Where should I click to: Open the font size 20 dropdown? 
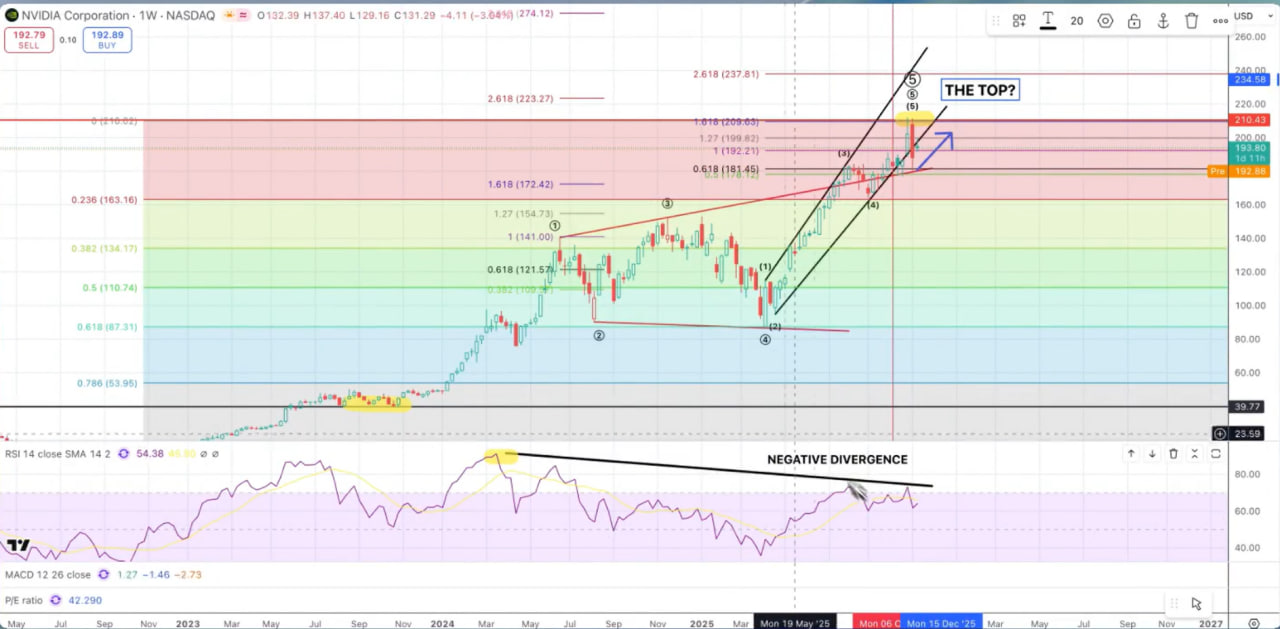pos(1077,21)
